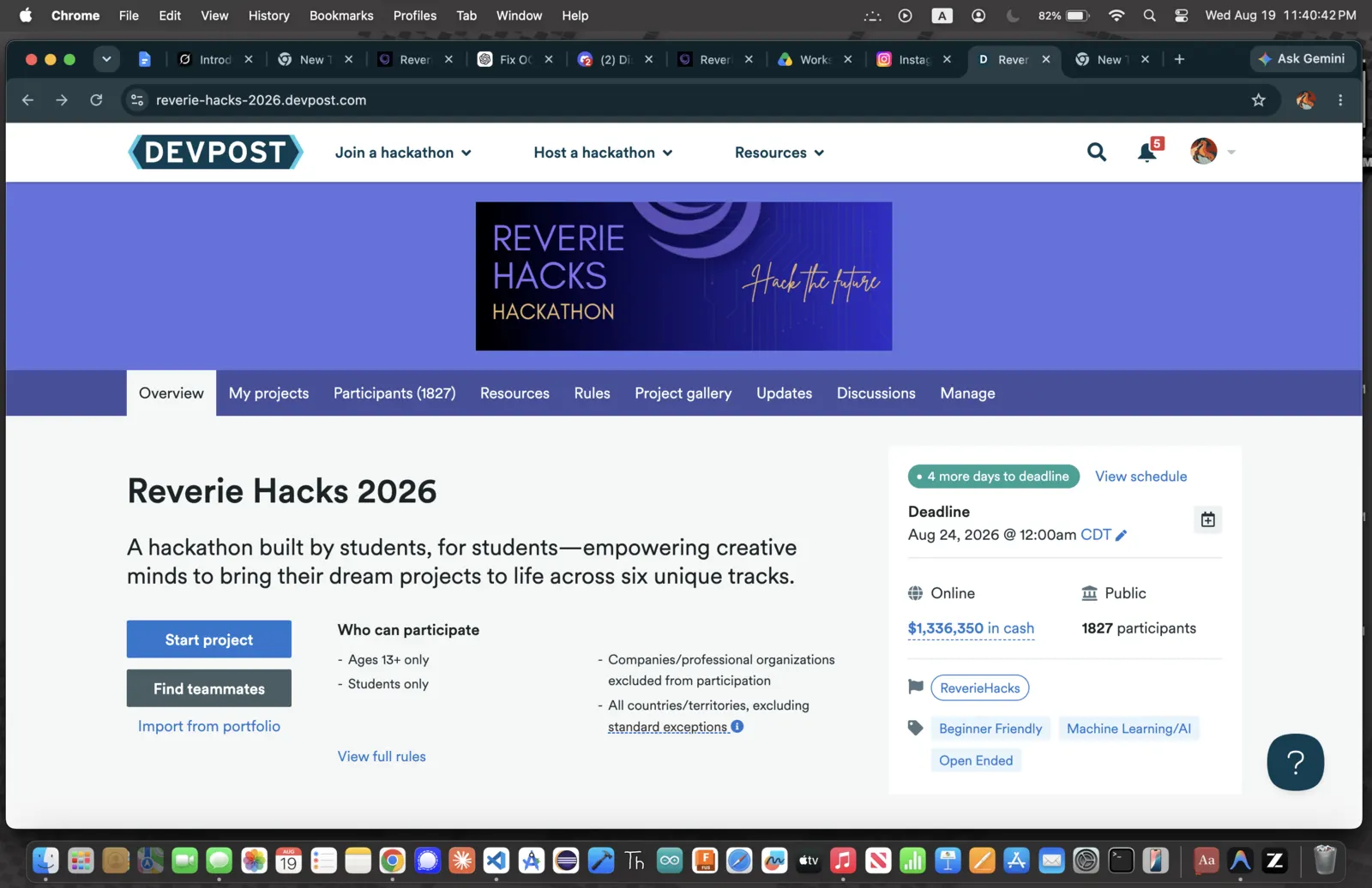1372x888 pixels.
Task: Open the Manage tab
Action: coord(967,393)
